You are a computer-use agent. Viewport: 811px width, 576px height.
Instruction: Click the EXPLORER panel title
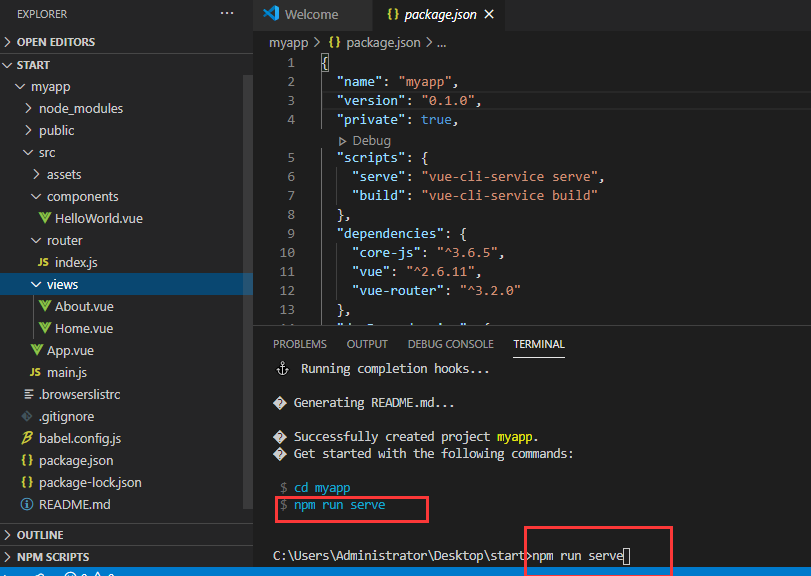42,14
